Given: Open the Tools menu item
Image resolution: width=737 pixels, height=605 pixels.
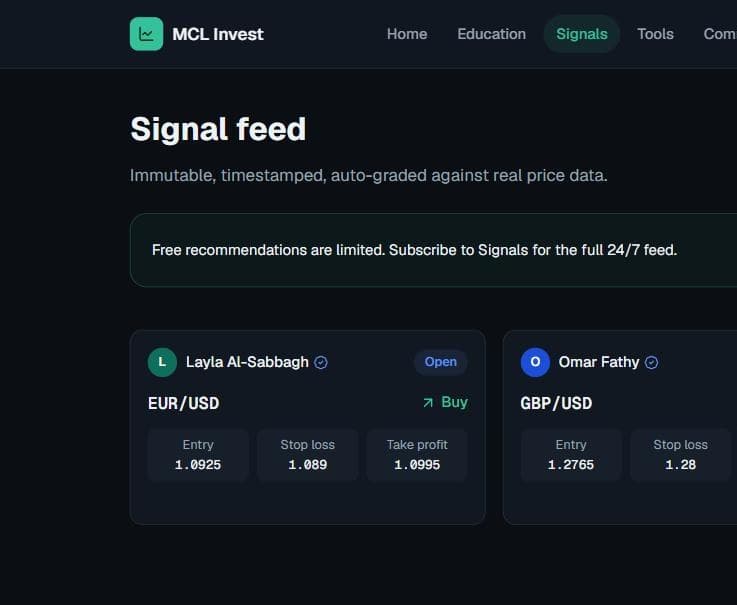Looking at the screenshot, I should coord(655,34).
